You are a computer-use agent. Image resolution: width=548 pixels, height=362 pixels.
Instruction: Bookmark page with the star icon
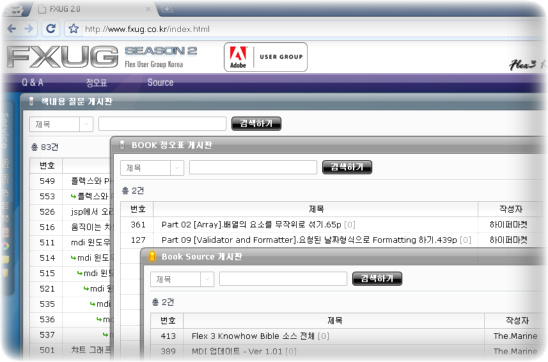pos(73,29)
